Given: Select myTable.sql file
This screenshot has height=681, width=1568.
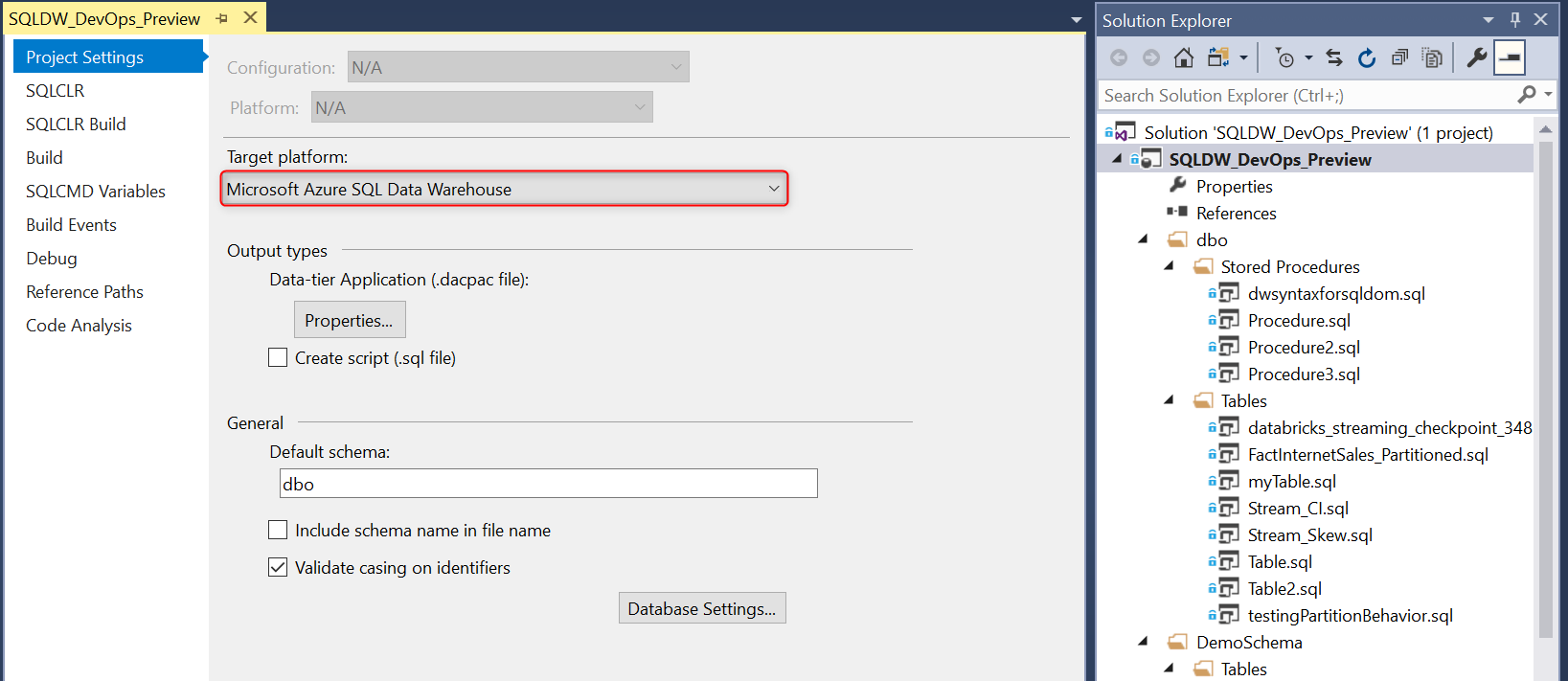Looking at the screenshot, I should (1291, 481).
